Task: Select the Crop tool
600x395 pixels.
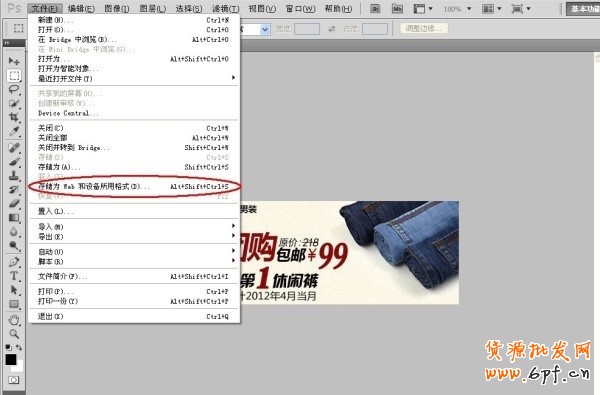Action: [x=14, y=117]
